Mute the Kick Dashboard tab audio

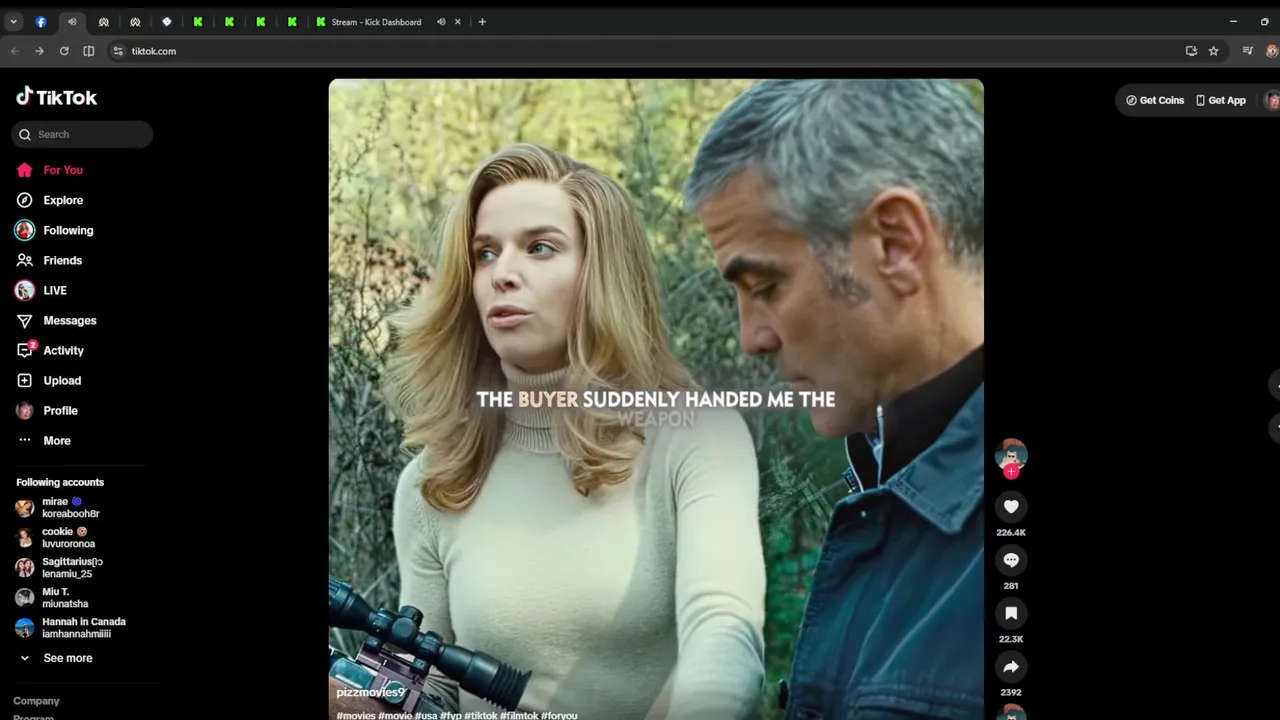pos(441,22)
